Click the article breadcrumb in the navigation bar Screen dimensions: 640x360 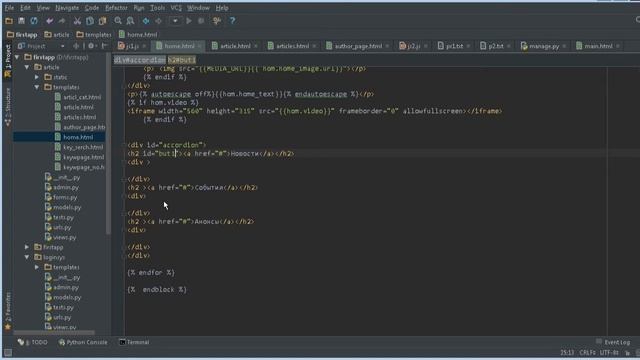pos(57,35)
